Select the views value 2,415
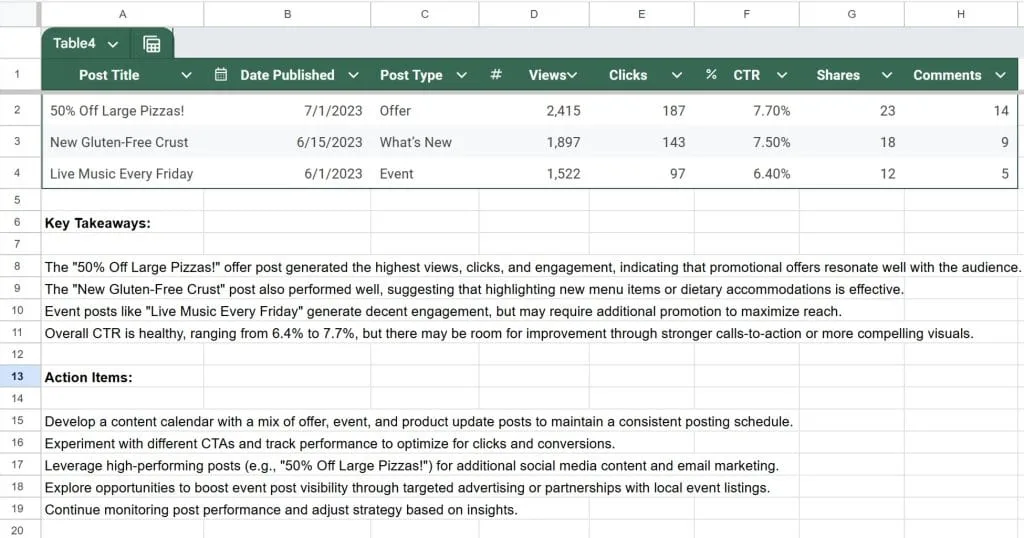This screenshot has width=1024, height=538. [x=534, y=110]
